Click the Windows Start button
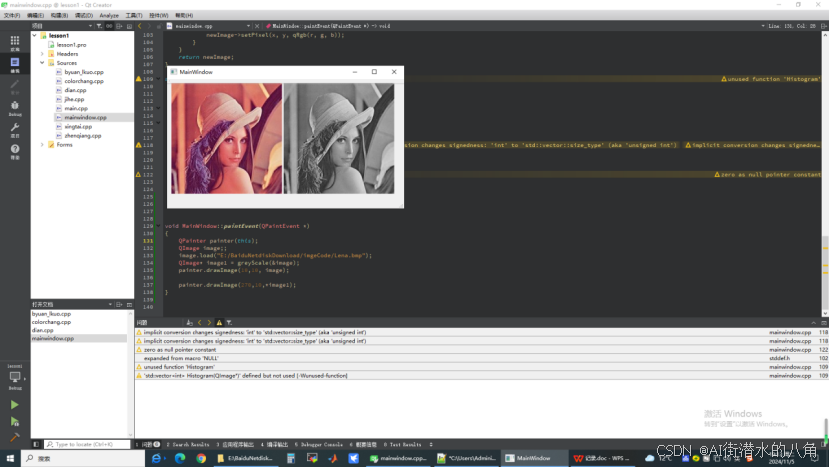Image resolution: width=830 pixels, height=467 pixels. (x=10, y=458)
